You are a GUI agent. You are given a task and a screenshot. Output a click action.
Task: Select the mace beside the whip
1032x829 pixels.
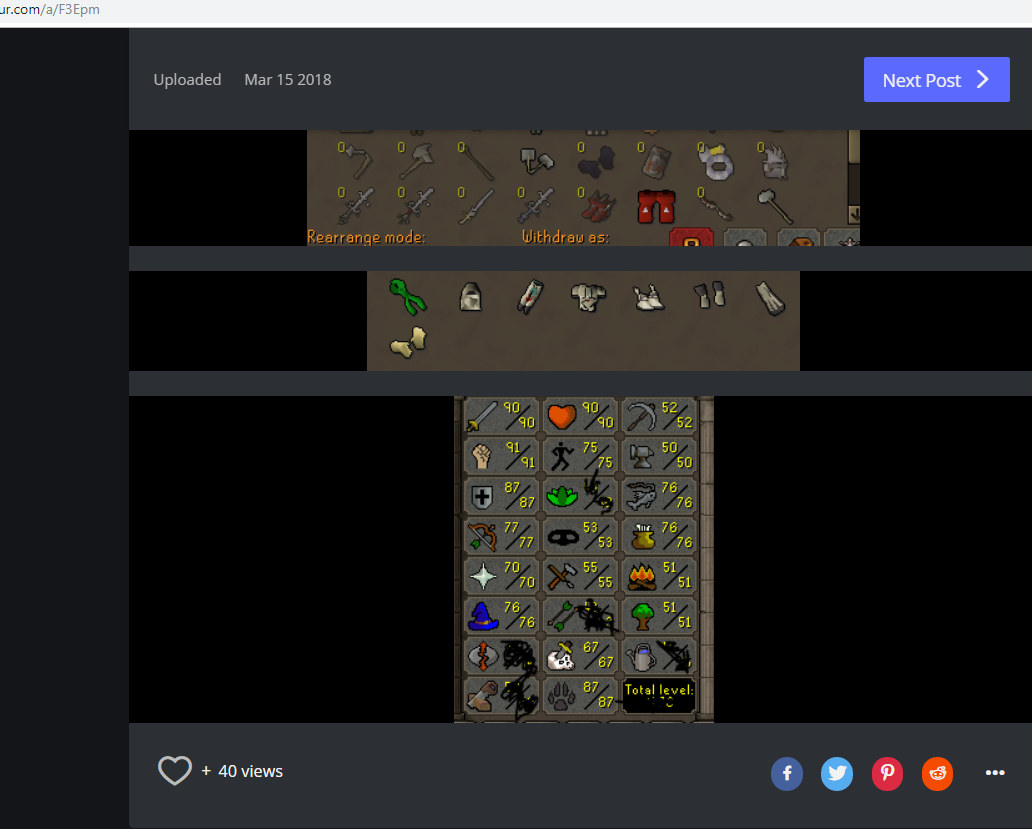point(775,207)
